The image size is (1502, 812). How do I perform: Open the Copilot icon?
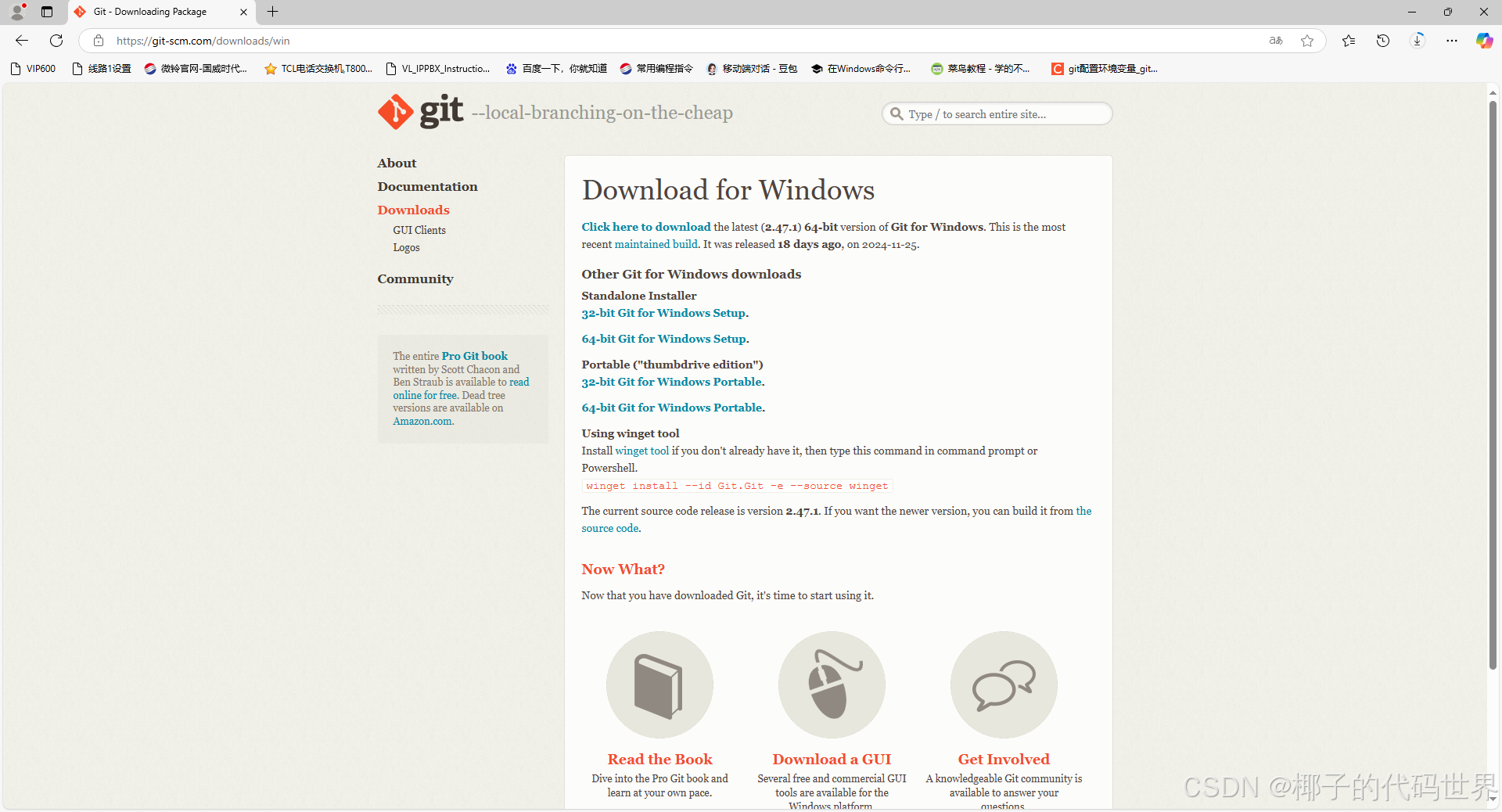pyautogui.click(x=1484, y=41)
